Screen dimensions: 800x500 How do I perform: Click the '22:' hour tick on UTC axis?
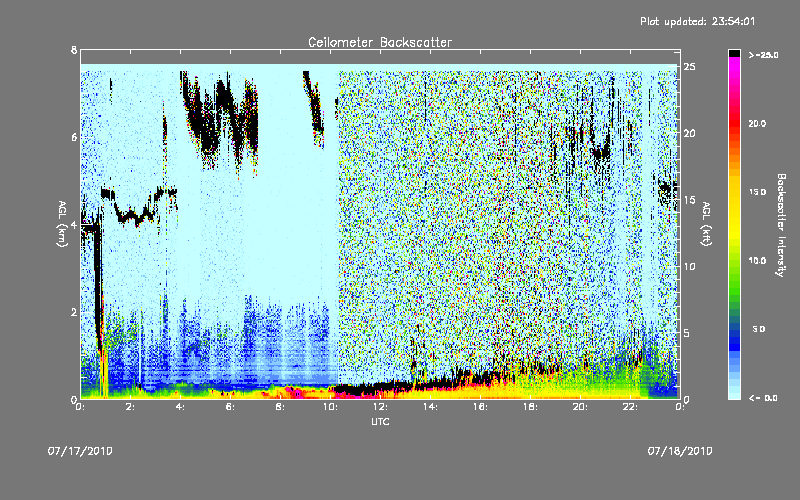[x=630, y=407]
